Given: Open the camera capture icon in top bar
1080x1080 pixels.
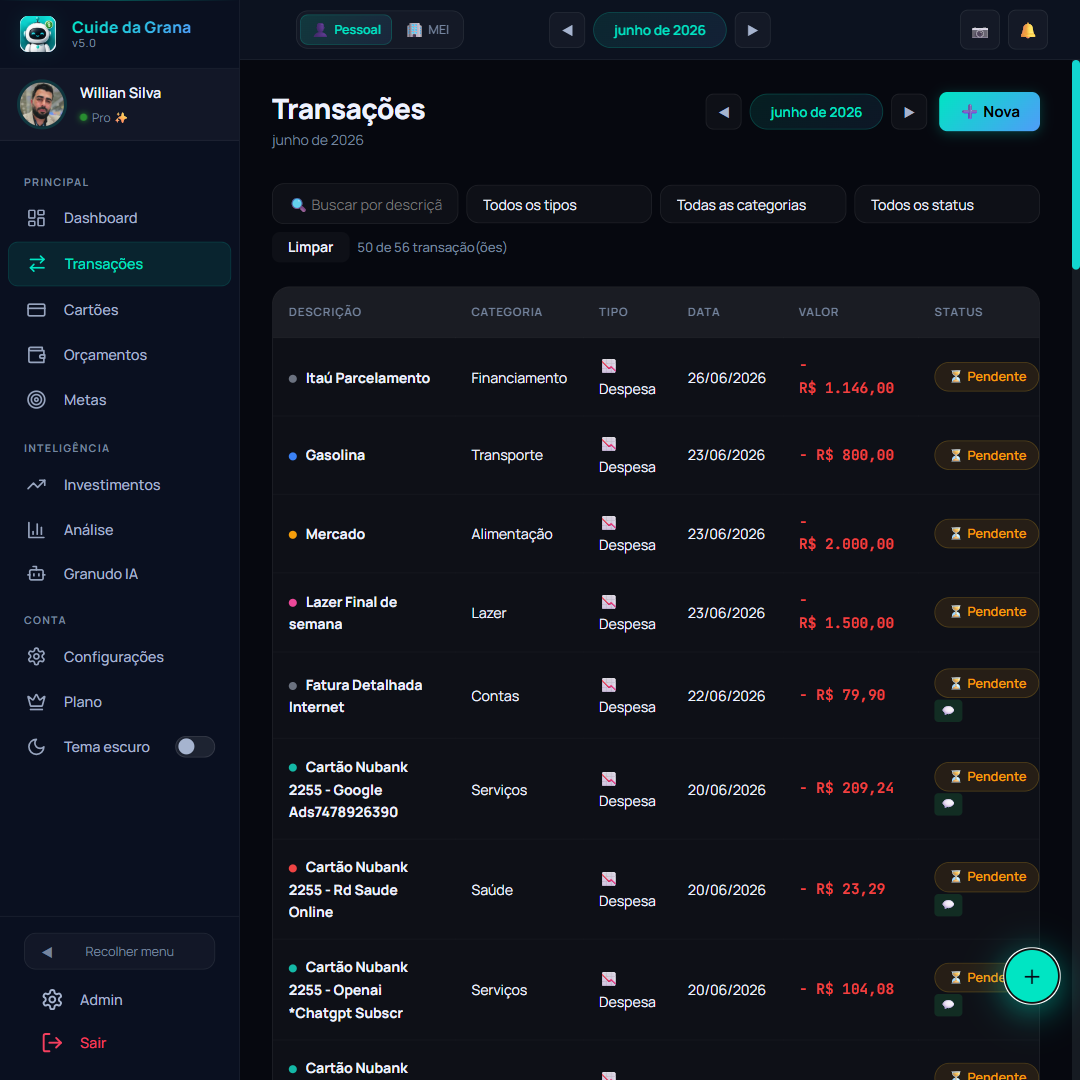Looking at the screenshot, I should (x=979, y=31).
